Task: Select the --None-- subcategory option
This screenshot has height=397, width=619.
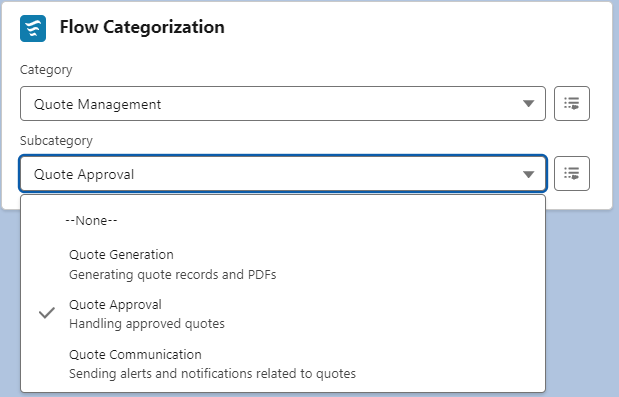Action: 283,220
